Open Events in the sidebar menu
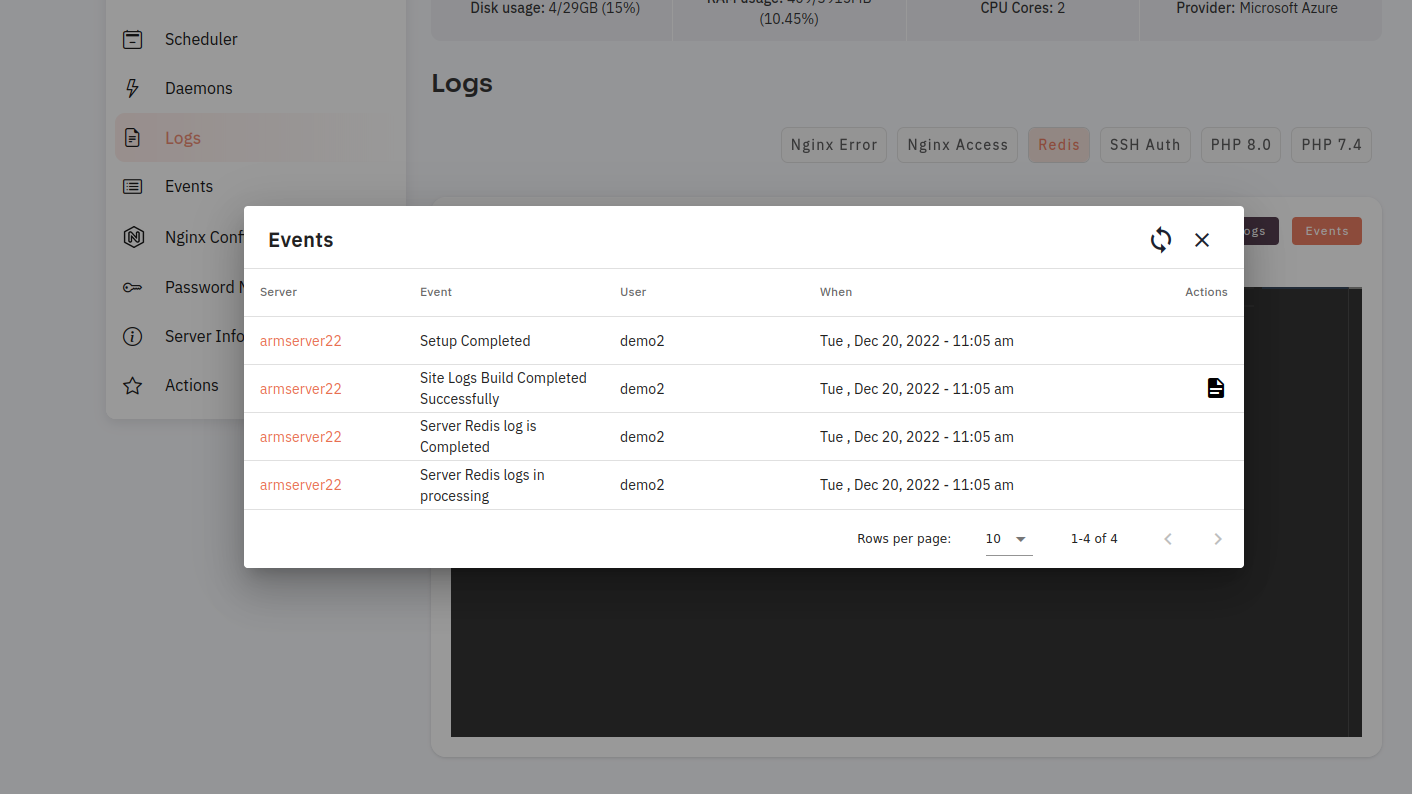The height and width of the screenshot is (794, 1412). (189, 186)
